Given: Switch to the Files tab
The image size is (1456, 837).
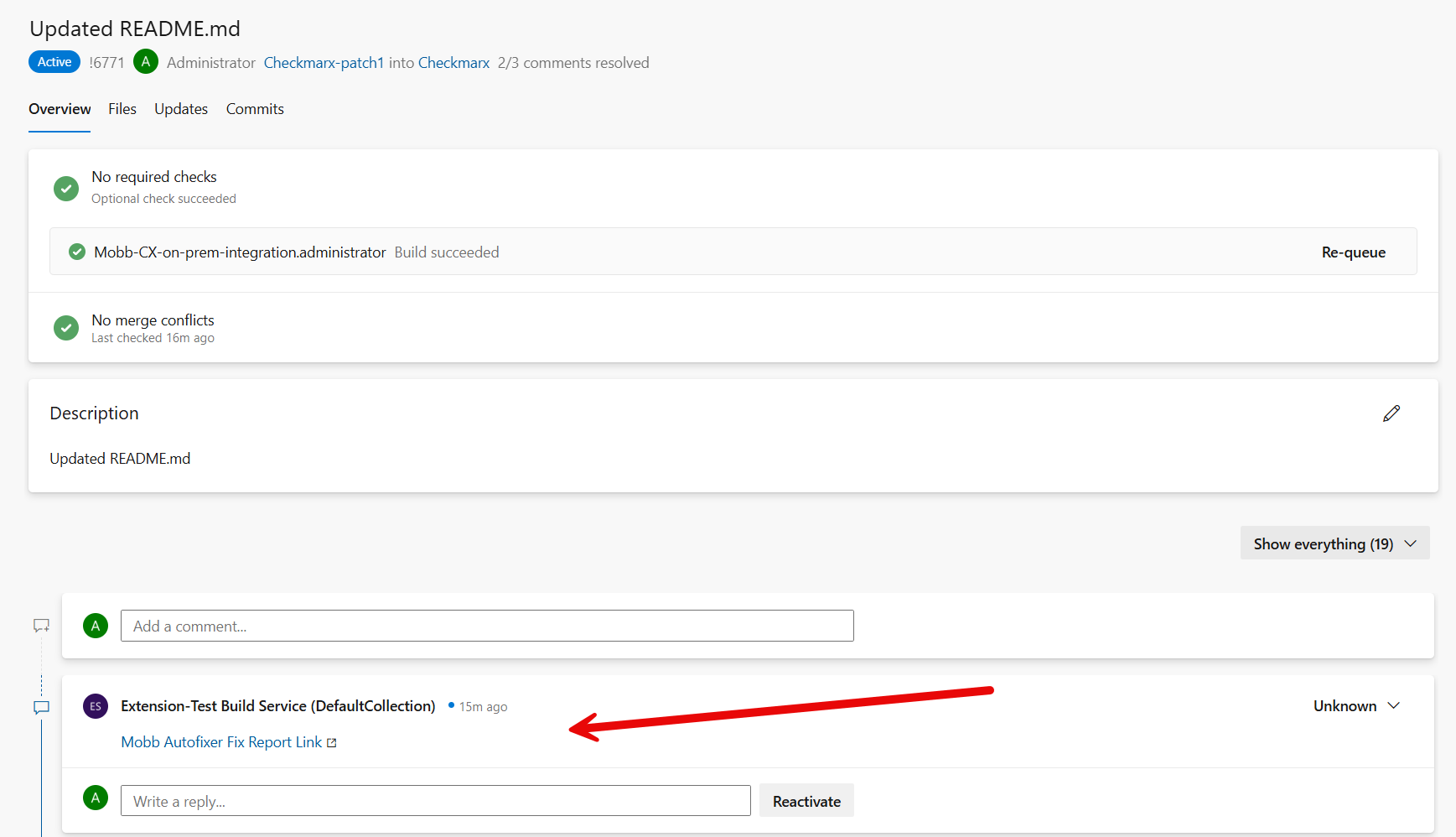Looking at the screenshot, I should (x=122, y=109).
